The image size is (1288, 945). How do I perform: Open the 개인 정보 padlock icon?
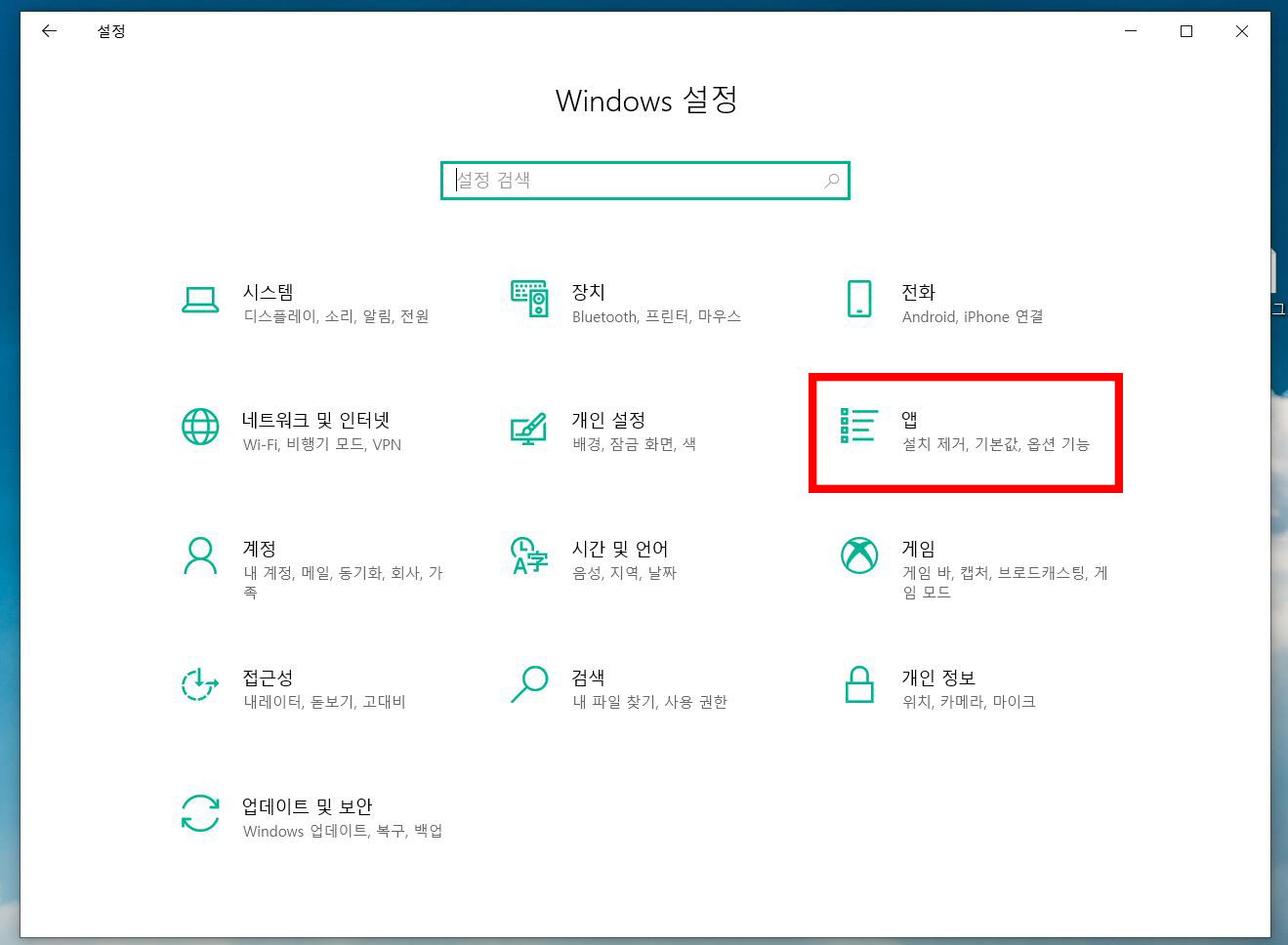[x=859, y=684]
